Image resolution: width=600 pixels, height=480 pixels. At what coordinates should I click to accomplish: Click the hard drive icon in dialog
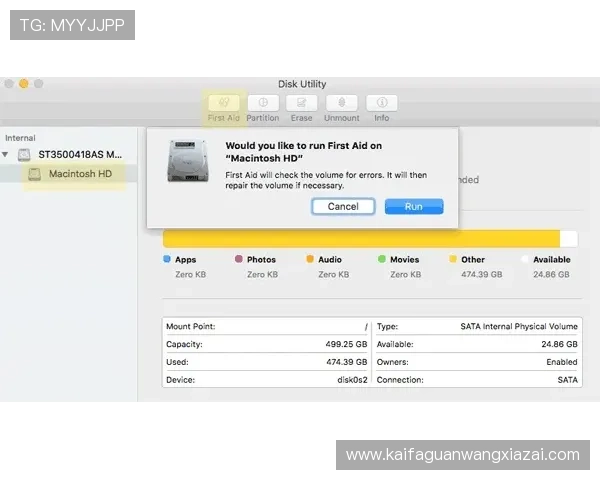(188, 161)
